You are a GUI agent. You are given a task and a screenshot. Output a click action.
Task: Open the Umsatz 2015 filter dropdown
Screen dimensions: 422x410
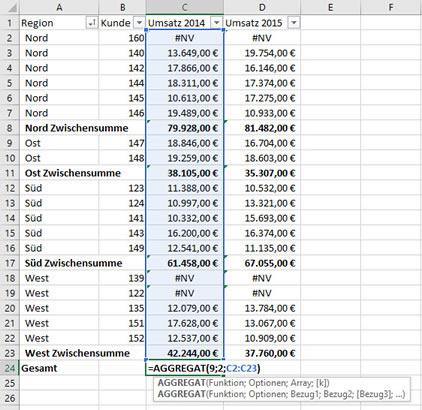click(x=294, y=23)
